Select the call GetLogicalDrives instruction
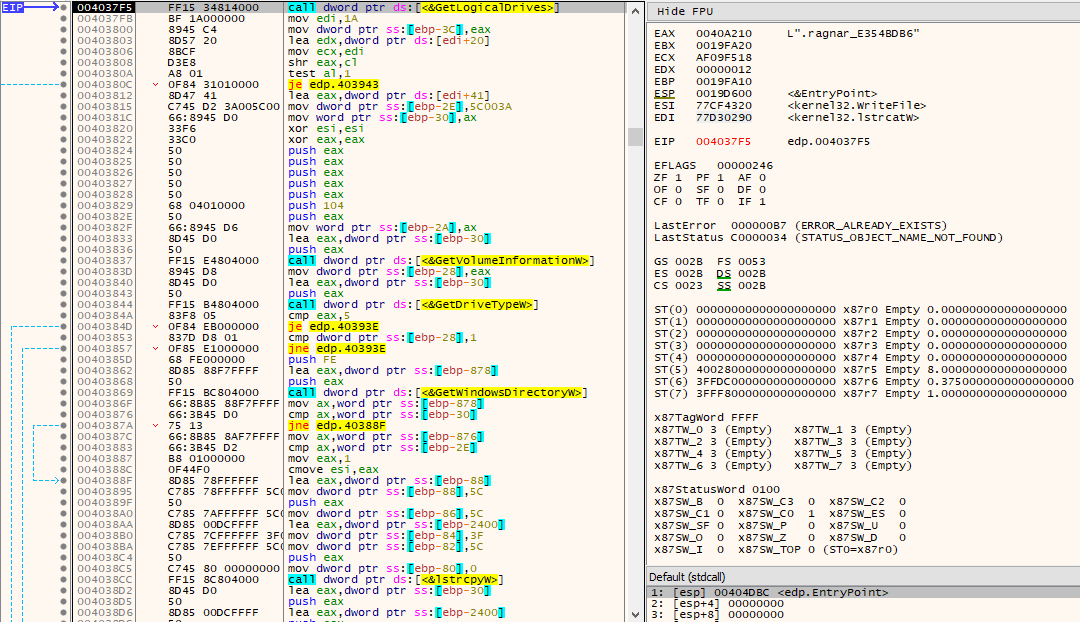This screenshot has height=622, width=1080. coord(424,8)
